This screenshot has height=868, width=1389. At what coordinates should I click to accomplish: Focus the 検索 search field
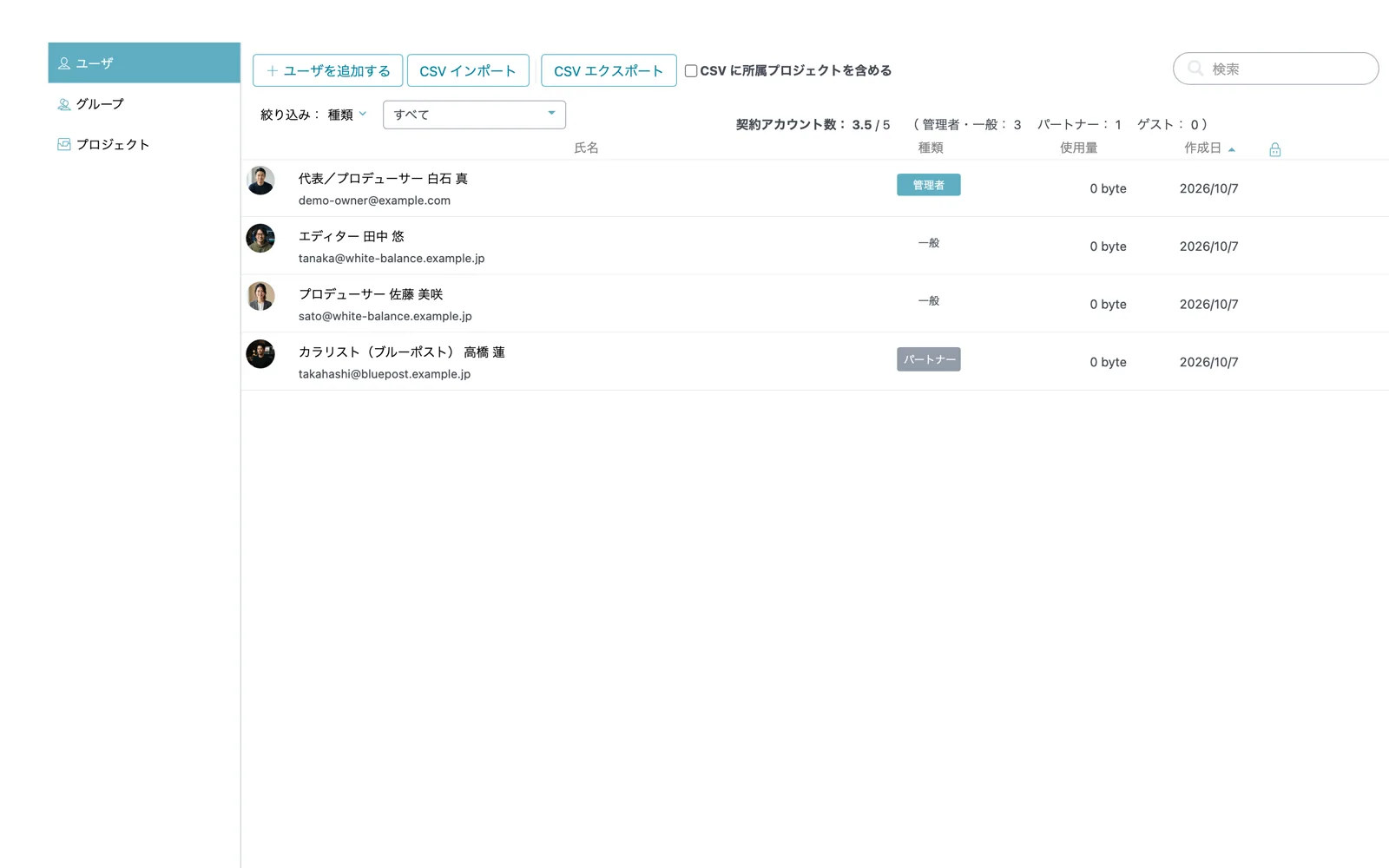click(1275, 69)
